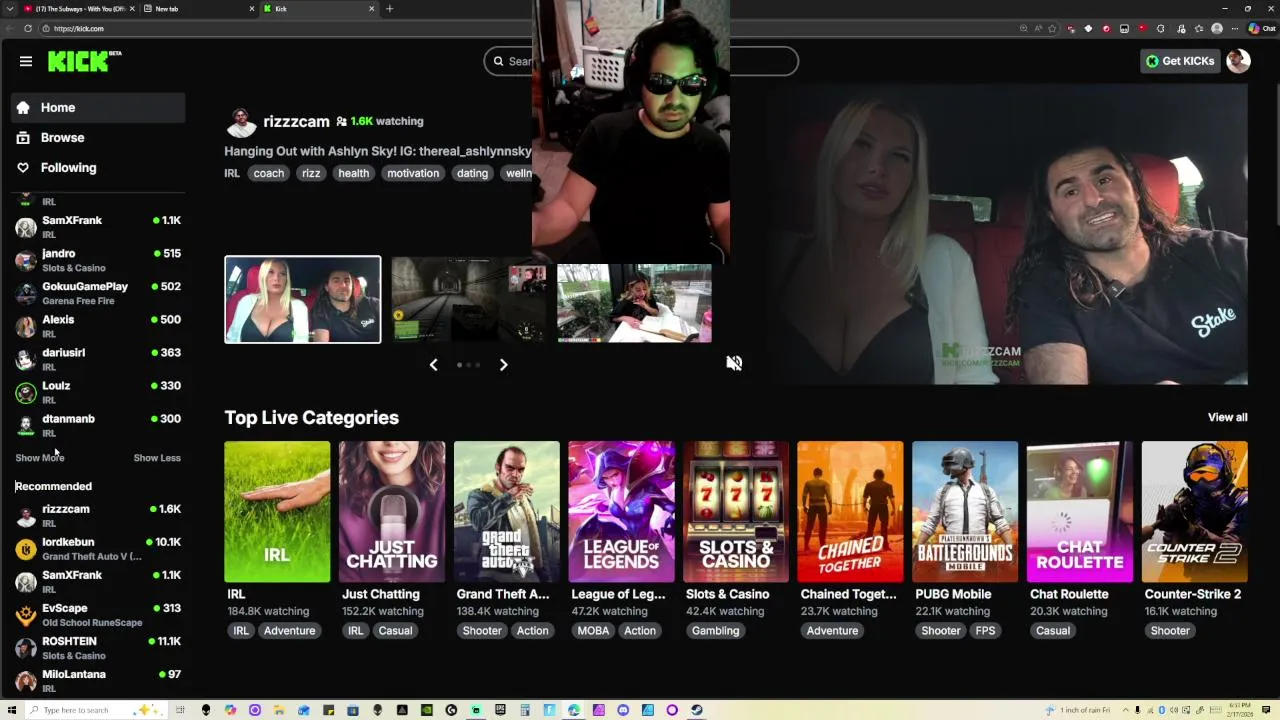Click the Get KICKs button
The width and height of the screenshot is (1280, 720).
[1180, 61]
